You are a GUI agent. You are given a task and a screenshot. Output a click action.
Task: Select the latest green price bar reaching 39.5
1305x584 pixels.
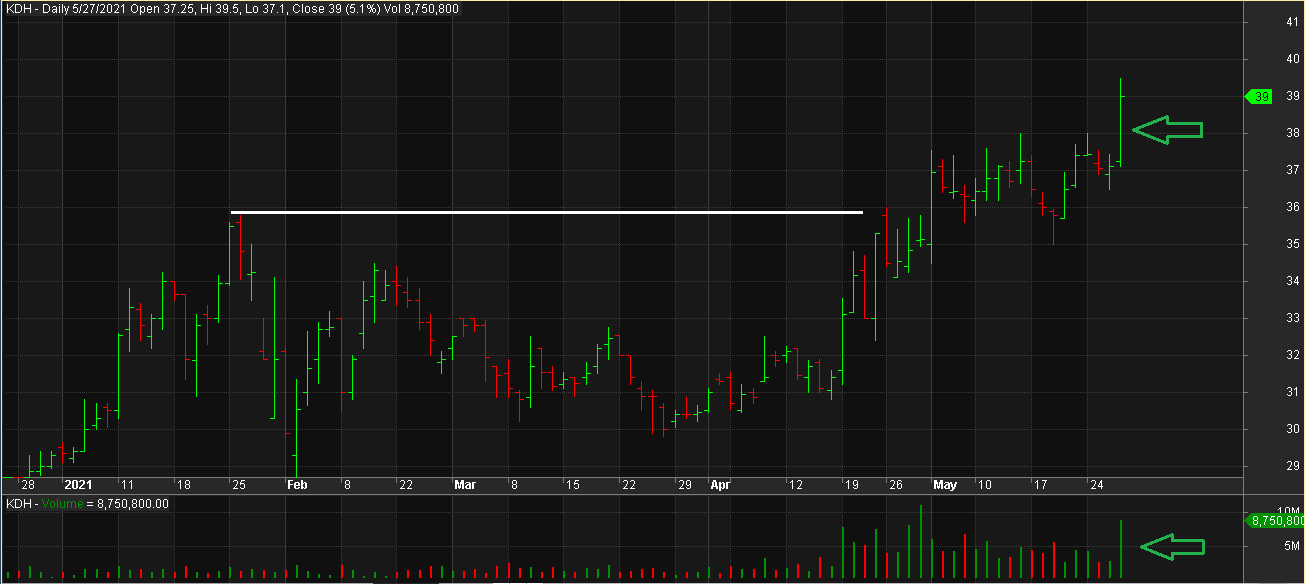(1121, 122)
